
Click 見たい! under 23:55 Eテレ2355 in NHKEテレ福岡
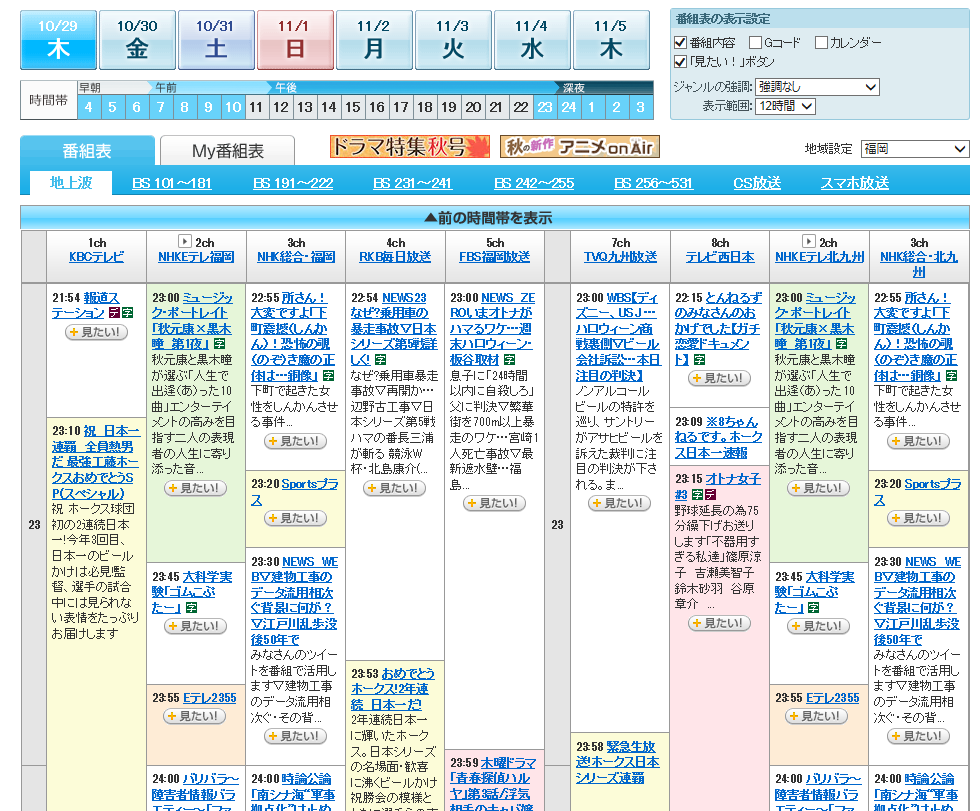pyautogui.click(x=194, y=716)
